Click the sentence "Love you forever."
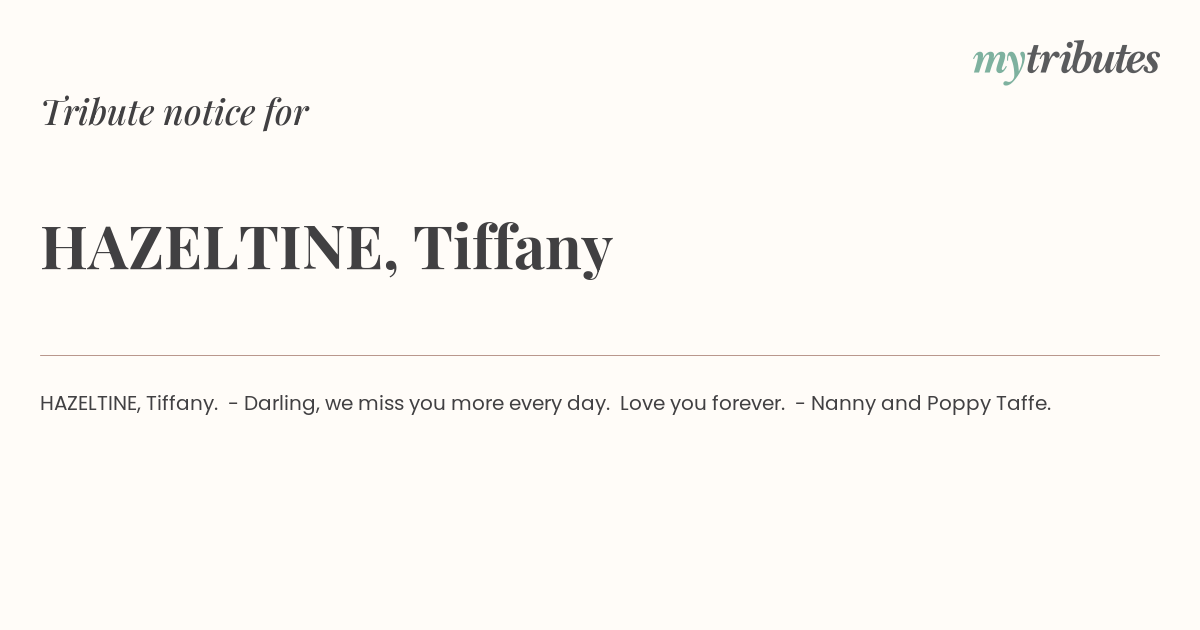Viewport: 1200px width, 630px height. coord(702,404)
